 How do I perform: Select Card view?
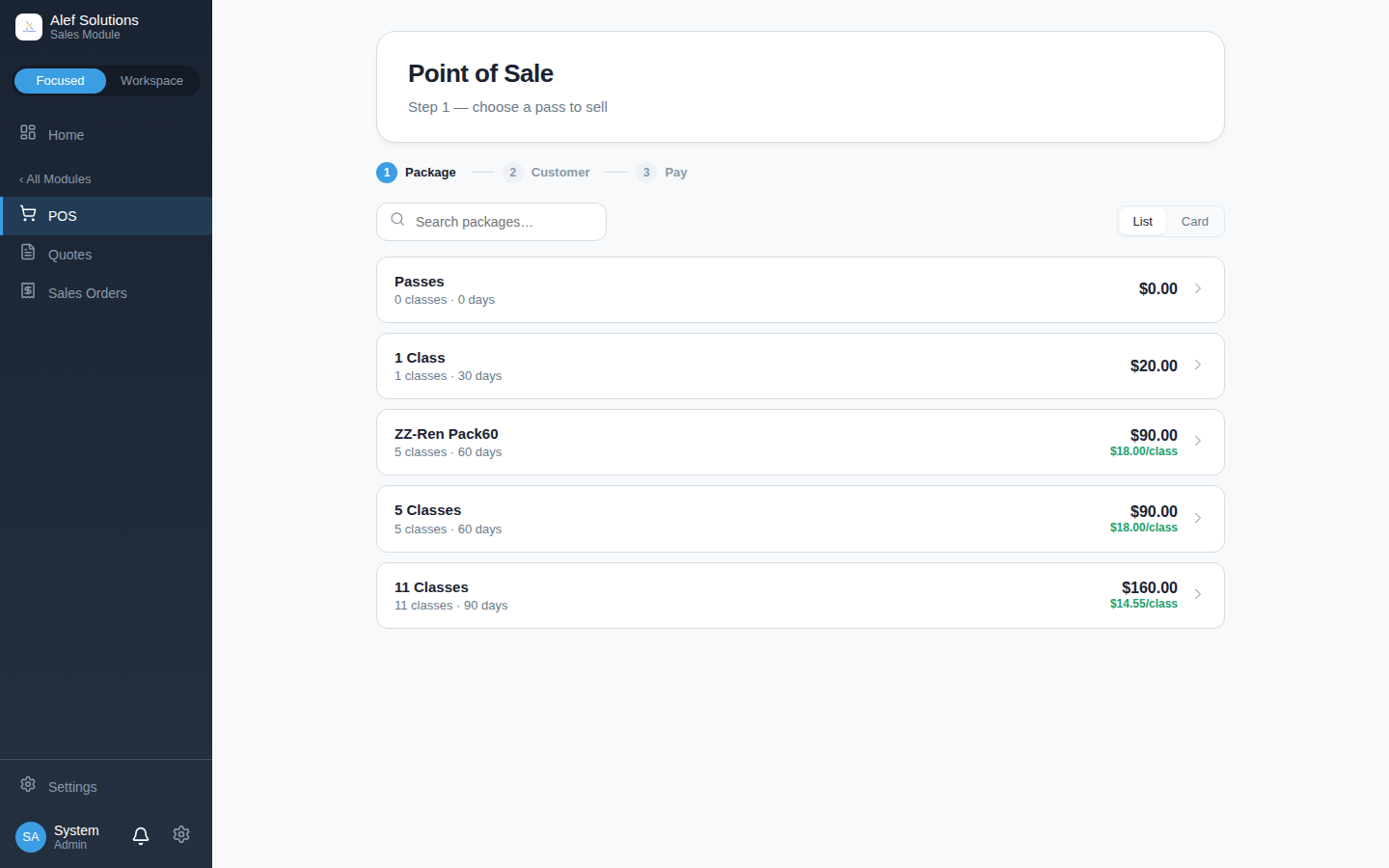tap(1195, 222)
